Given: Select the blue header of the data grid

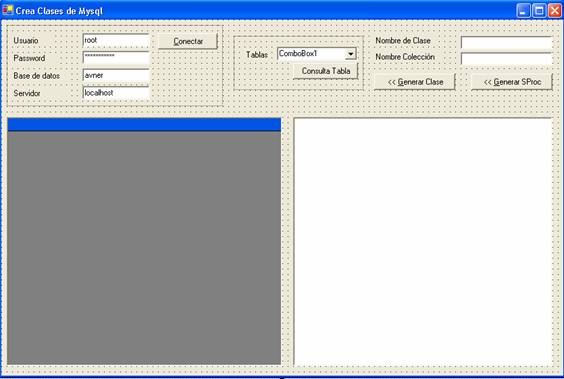Looking at the screenshot, I should click(x=144, y=124).
